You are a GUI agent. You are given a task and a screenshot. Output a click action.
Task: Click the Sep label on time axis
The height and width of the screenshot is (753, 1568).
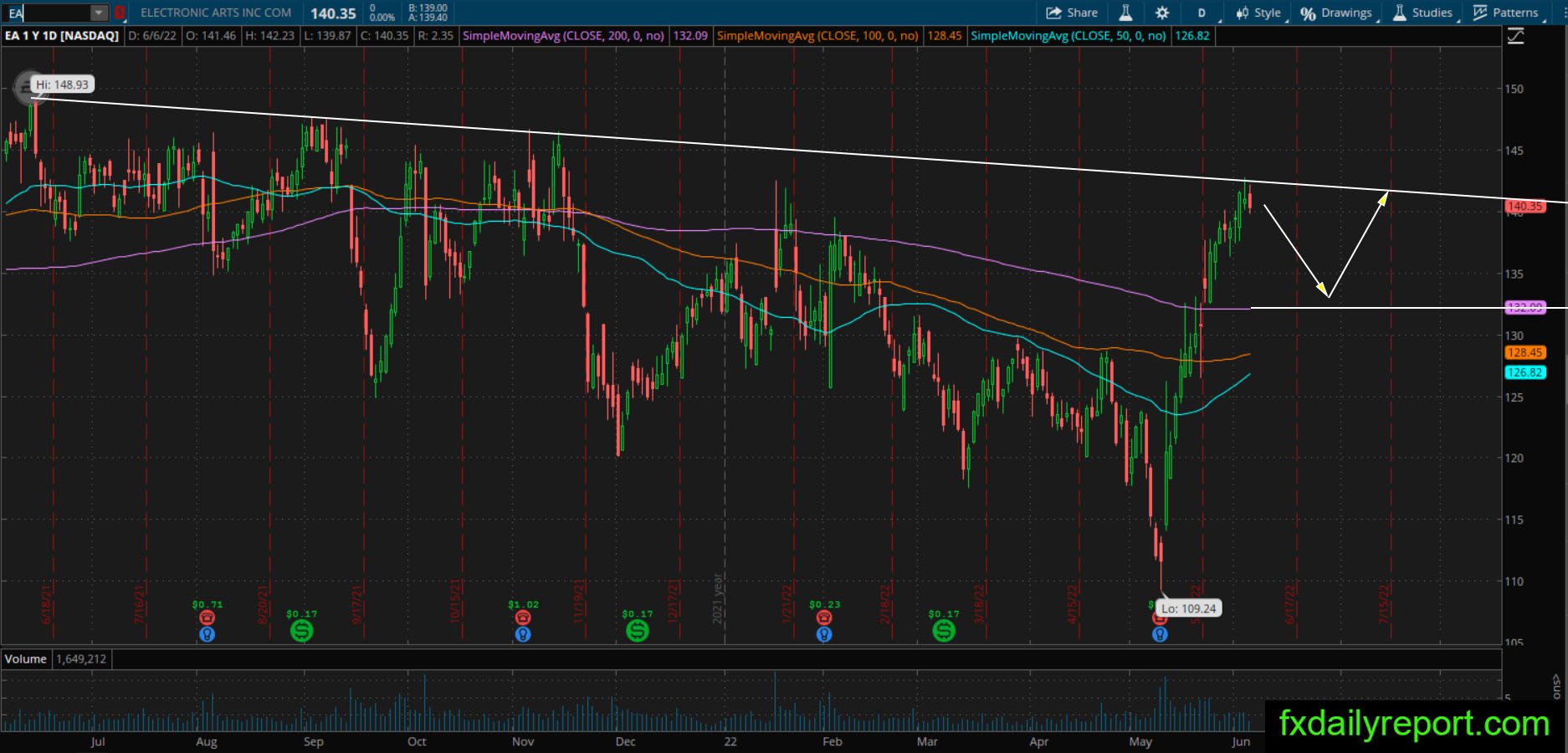point(314,741)
